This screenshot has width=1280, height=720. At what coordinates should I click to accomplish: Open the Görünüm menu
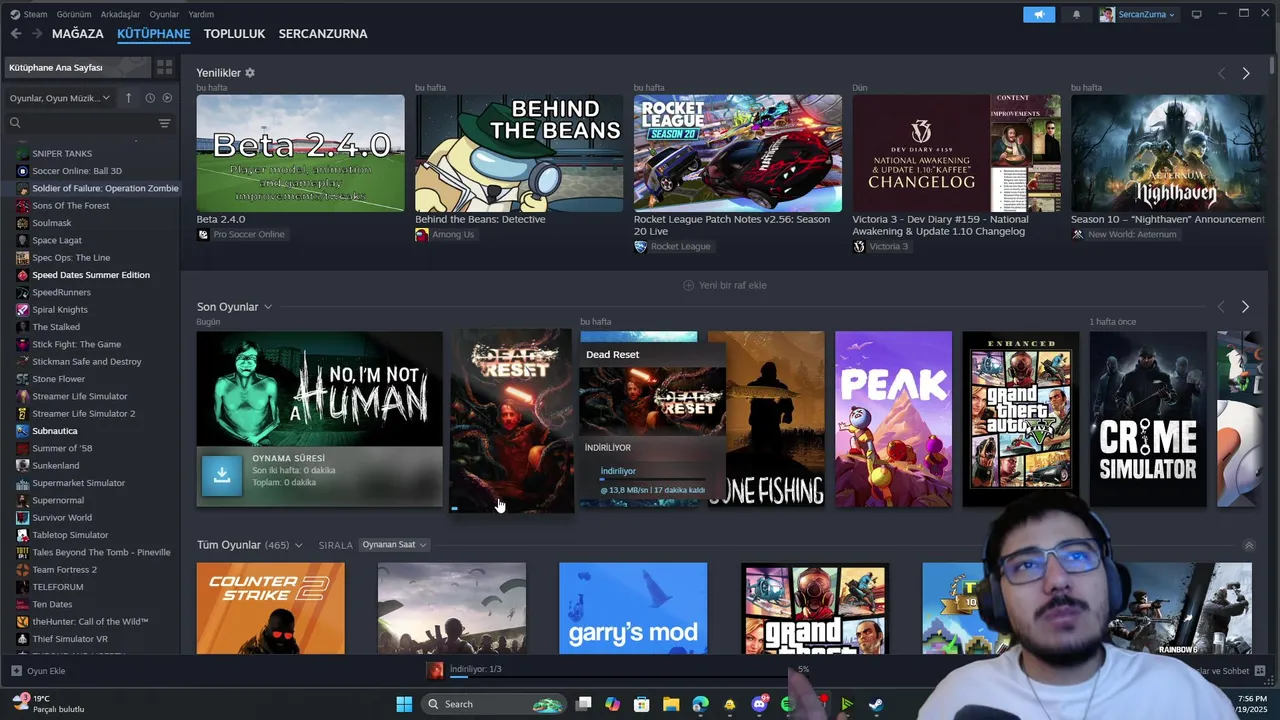click(74, 14)
